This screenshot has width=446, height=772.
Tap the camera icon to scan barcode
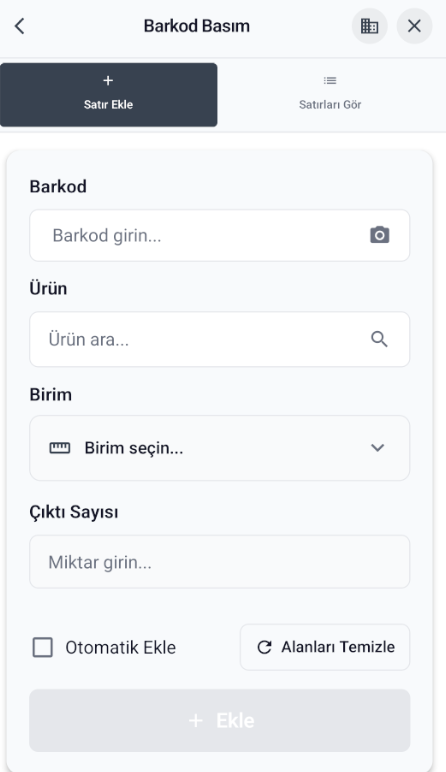point(380,235)
